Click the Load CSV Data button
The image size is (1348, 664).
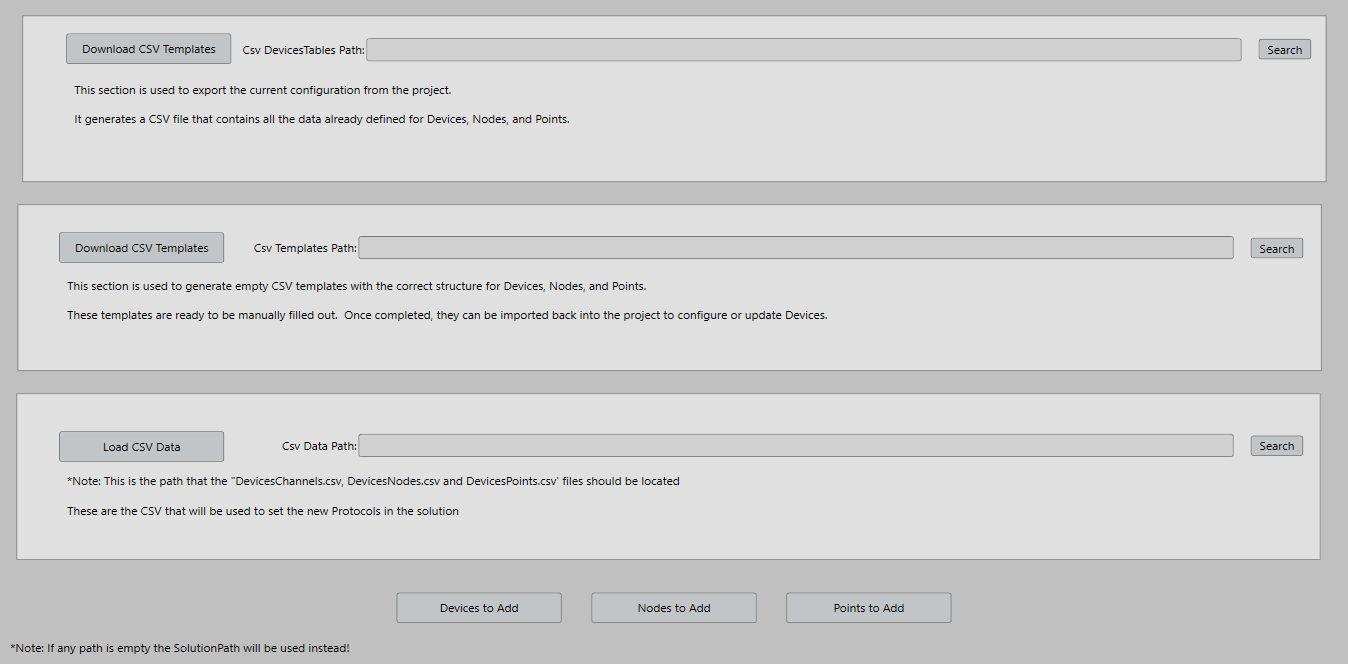[141, 447]
